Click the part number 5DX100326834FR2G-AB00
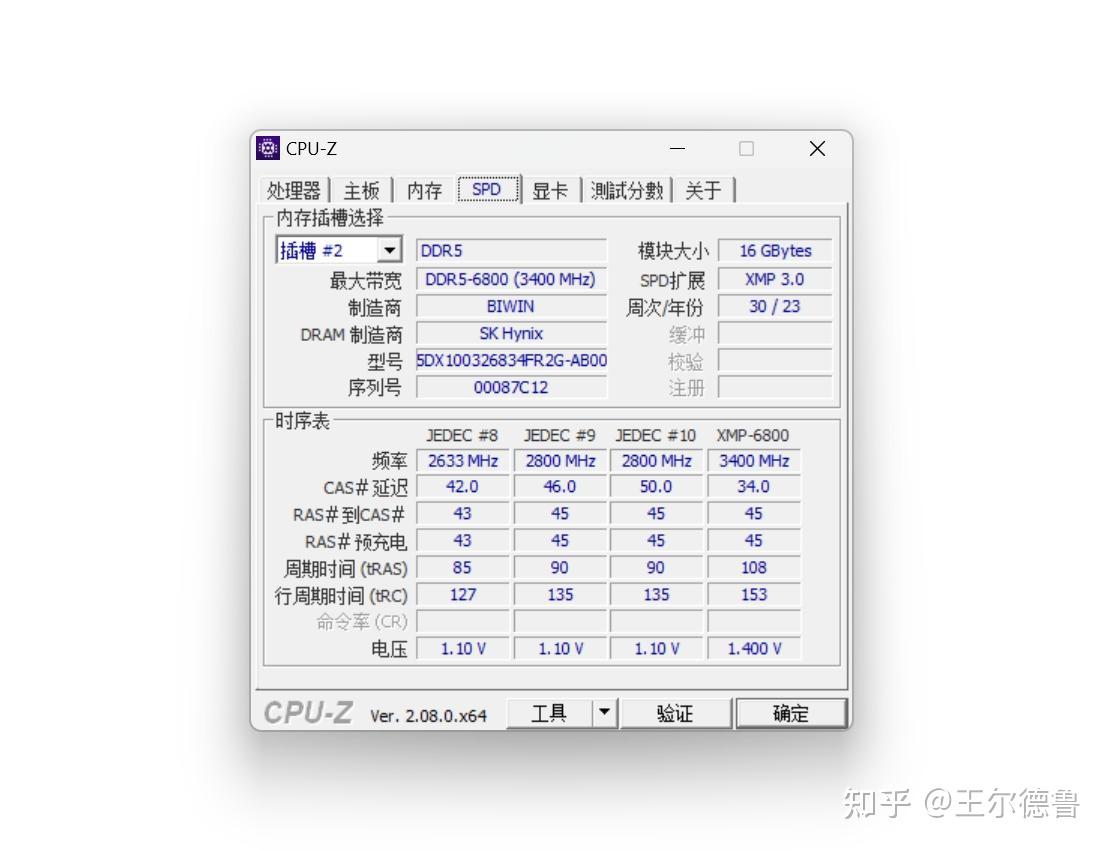This screenshot has height=850, width=1110. [511, 360]
